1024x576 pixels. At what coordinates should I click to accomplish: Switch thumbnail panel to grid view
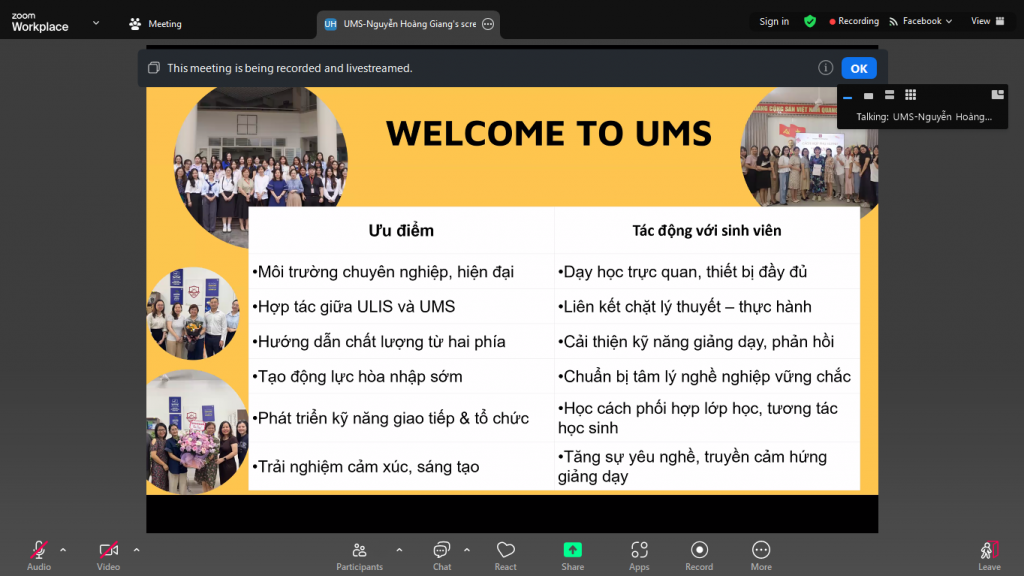click(910, 95)
